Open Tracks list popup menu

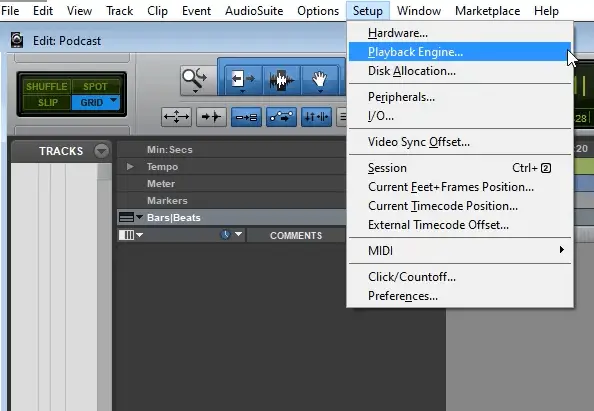[x=101, y=151]
